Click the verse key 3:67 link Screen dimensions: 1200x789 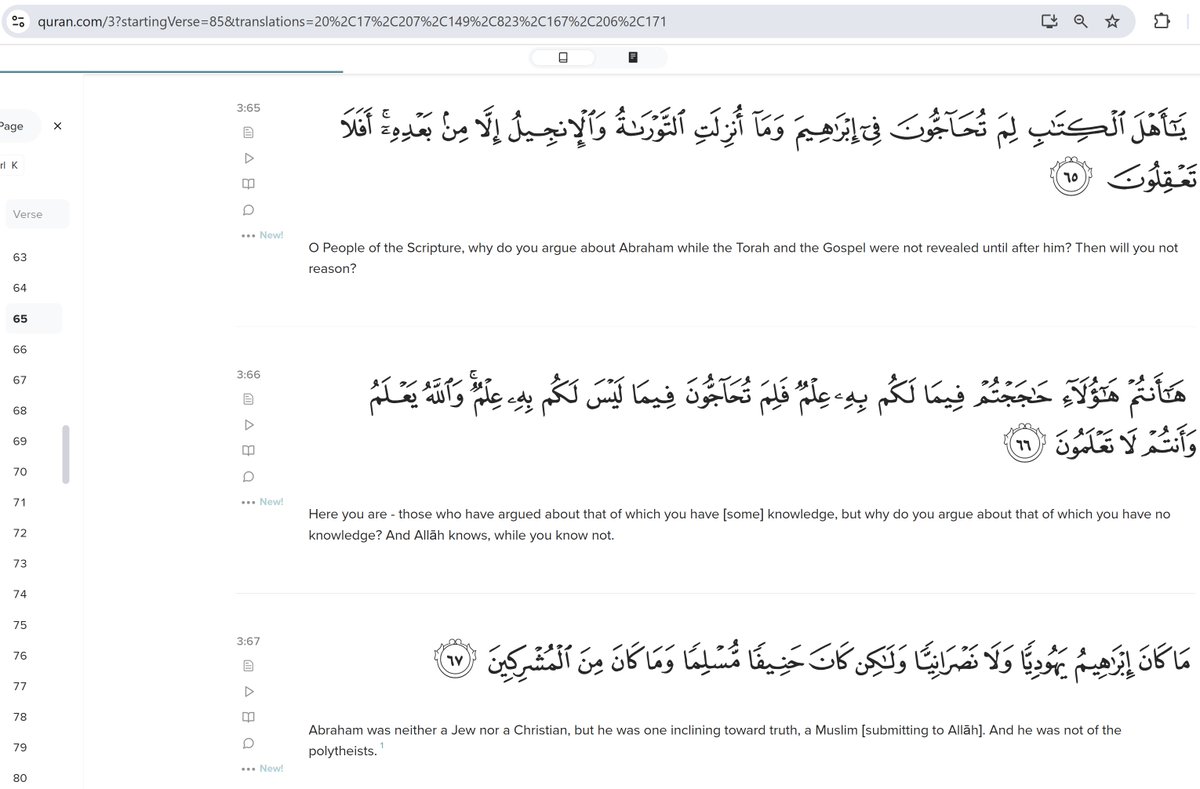click(249, 641)
